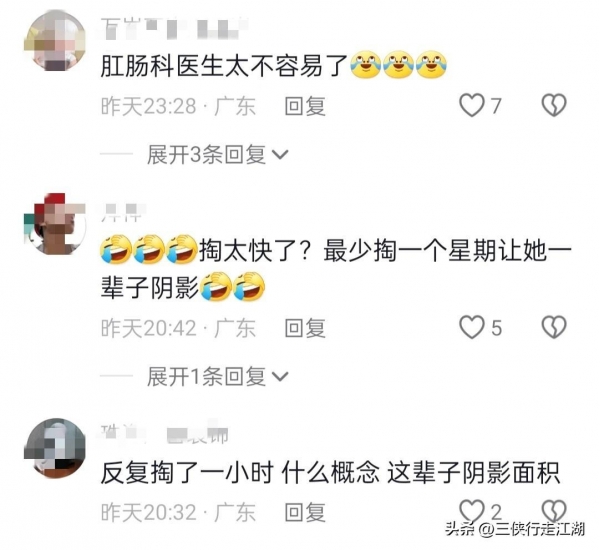Dislike the 掏太快了 comment
The height and width of the screenshot is (550, 600).
(x=554, y=327)
